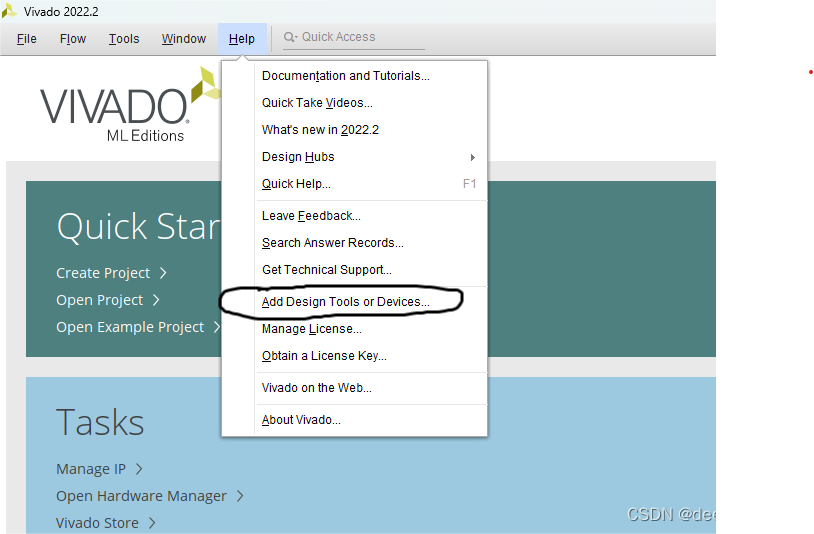This screenshot has width=814, height=534.
Task: Close the Help menu
Action: click(x=242, y=39)
